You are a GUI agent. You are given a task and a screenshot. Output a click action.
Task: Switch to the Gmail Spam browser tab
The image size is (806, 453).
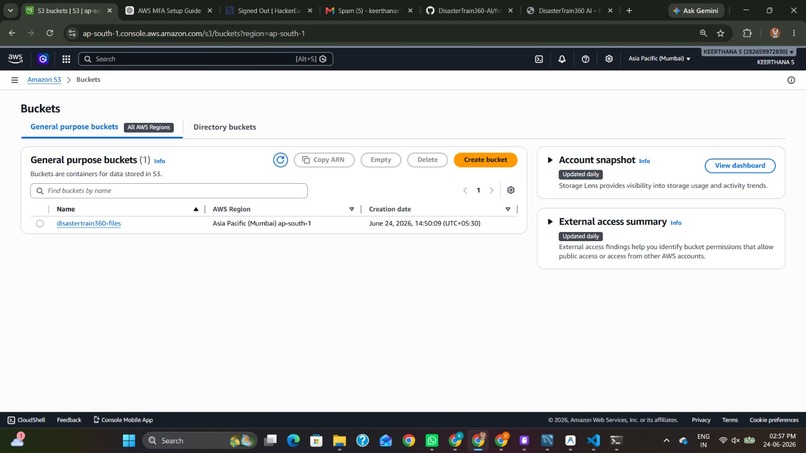pos(369,10)
